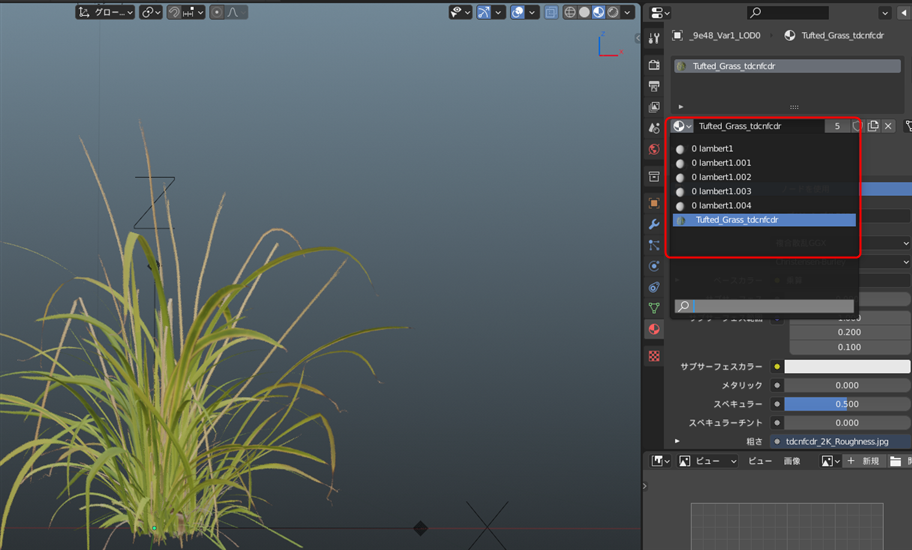This screenshot has width=912, height=550.
Task: Open the snapping options dropdown
Action: click(x=193, y=12)
